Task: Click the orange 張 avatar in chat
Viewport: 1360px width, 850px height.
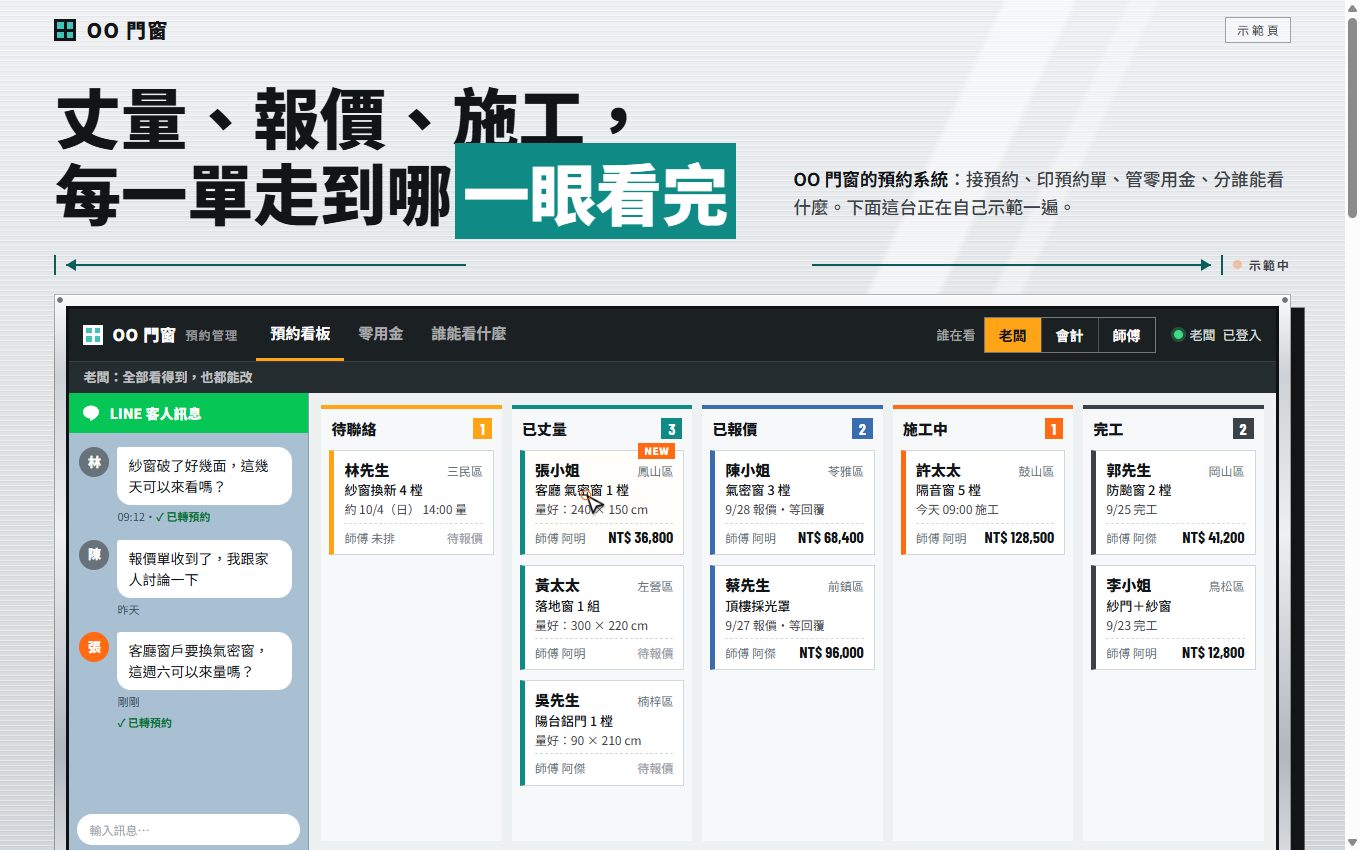Action: [94, 647]
